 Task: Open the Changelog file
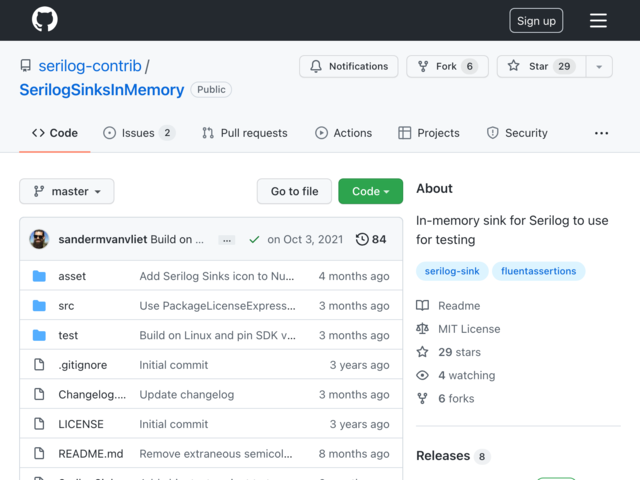[92, 395]
